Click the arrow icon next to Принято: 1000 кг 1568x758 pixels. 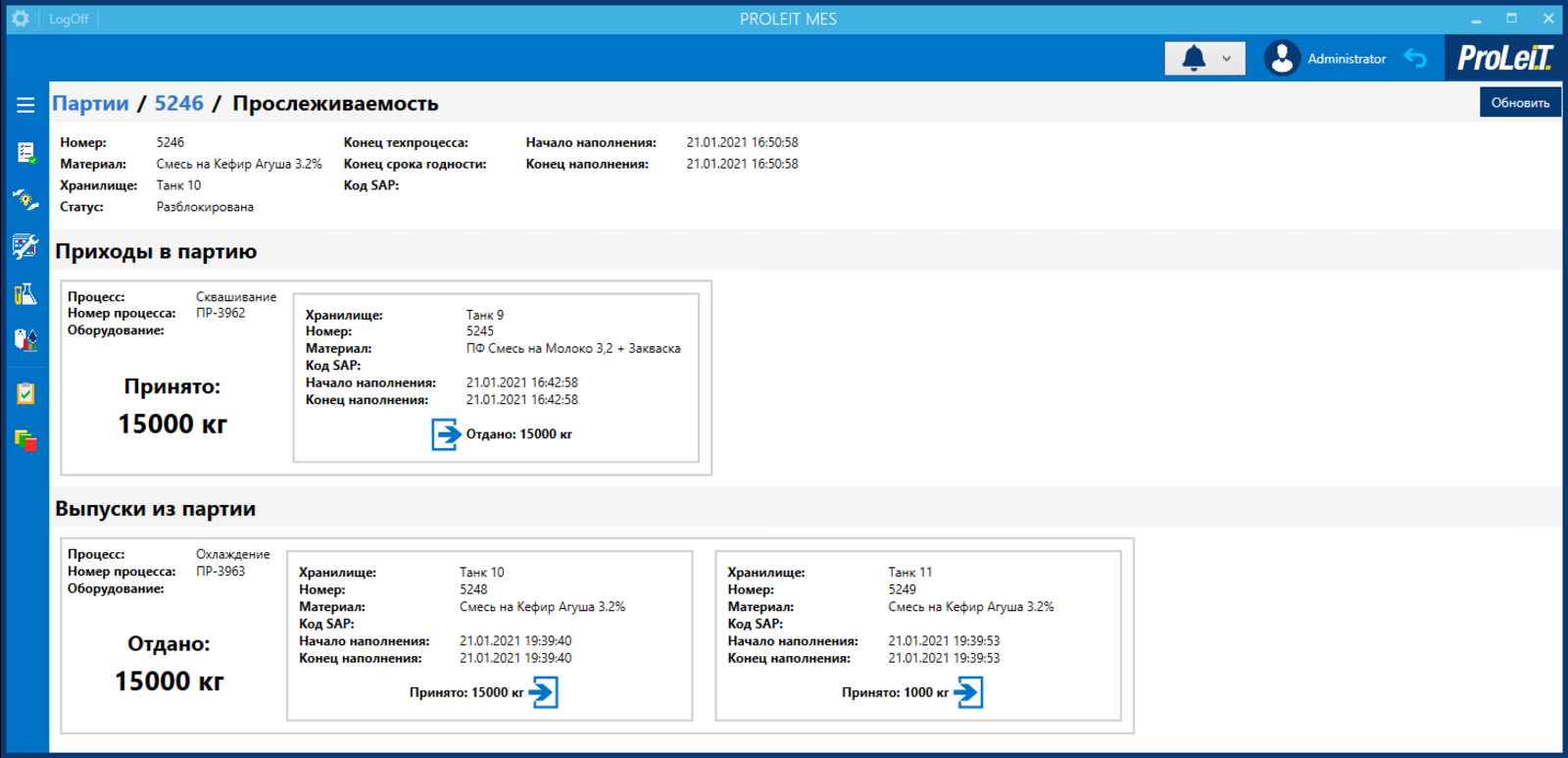coord(968,692)
